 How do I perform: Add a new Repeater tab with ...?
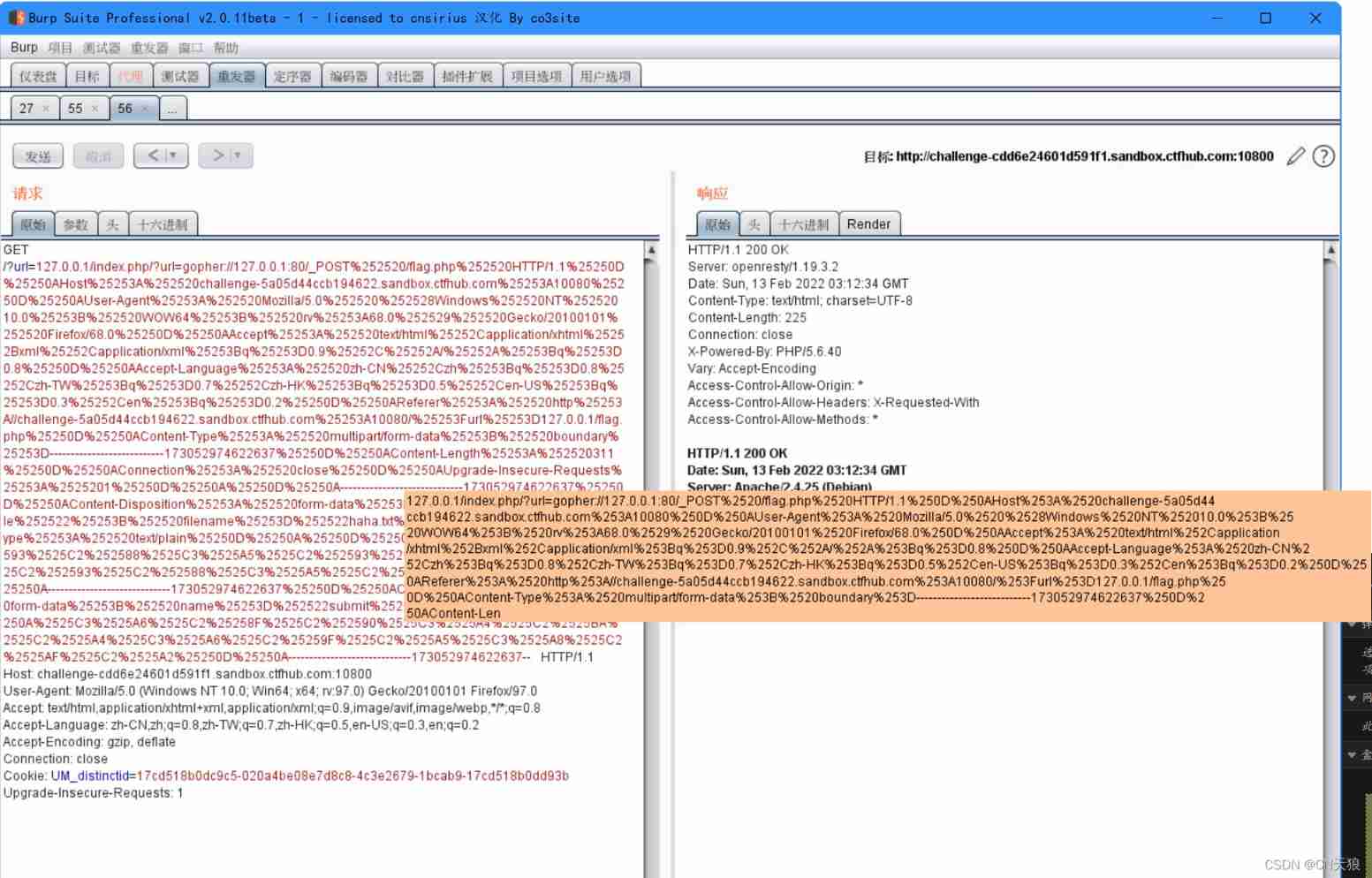[x=172, y=109]
